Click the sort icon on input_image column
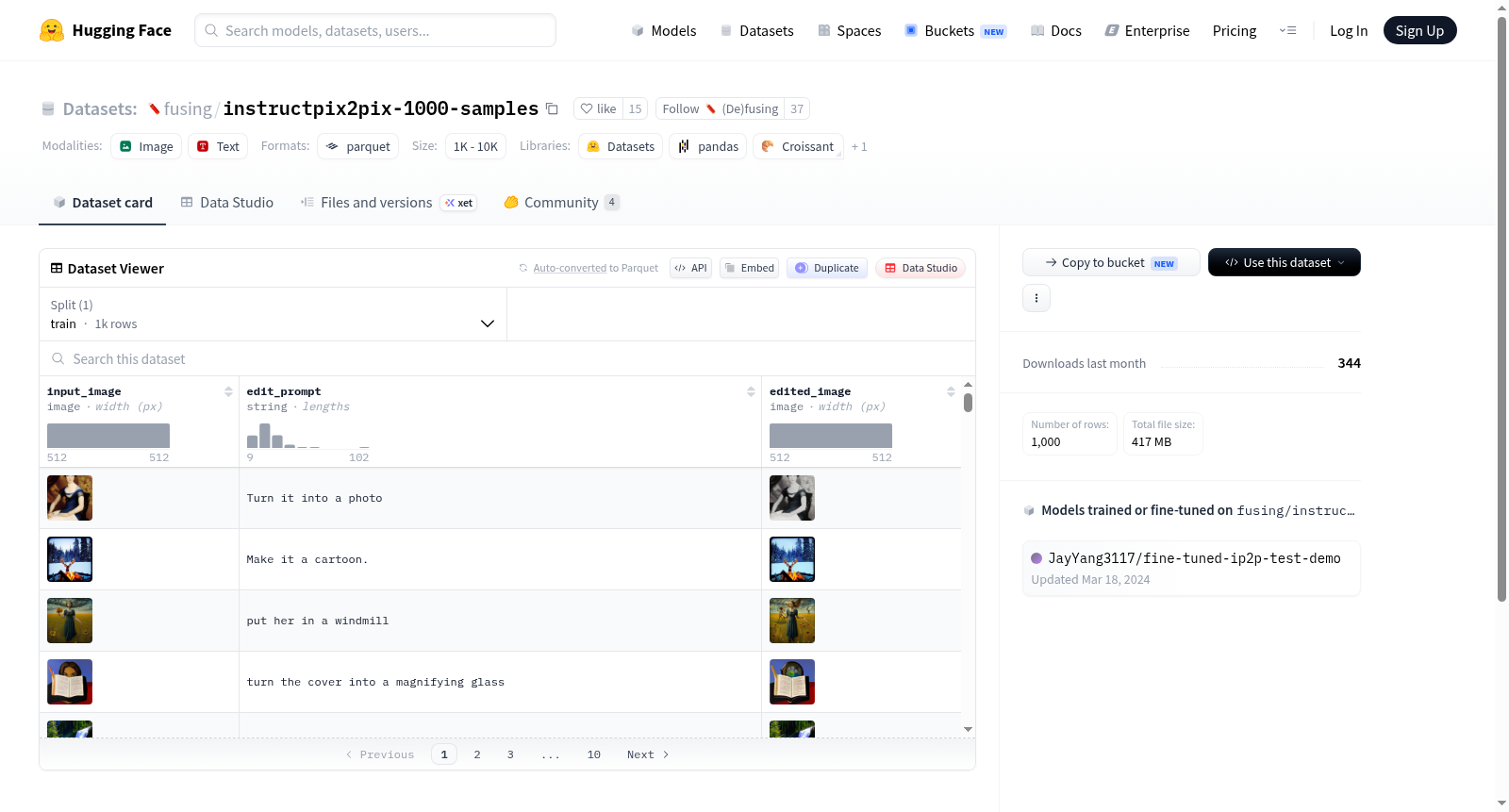Viewport: 1509px width, 812px height. coord(228,391)
